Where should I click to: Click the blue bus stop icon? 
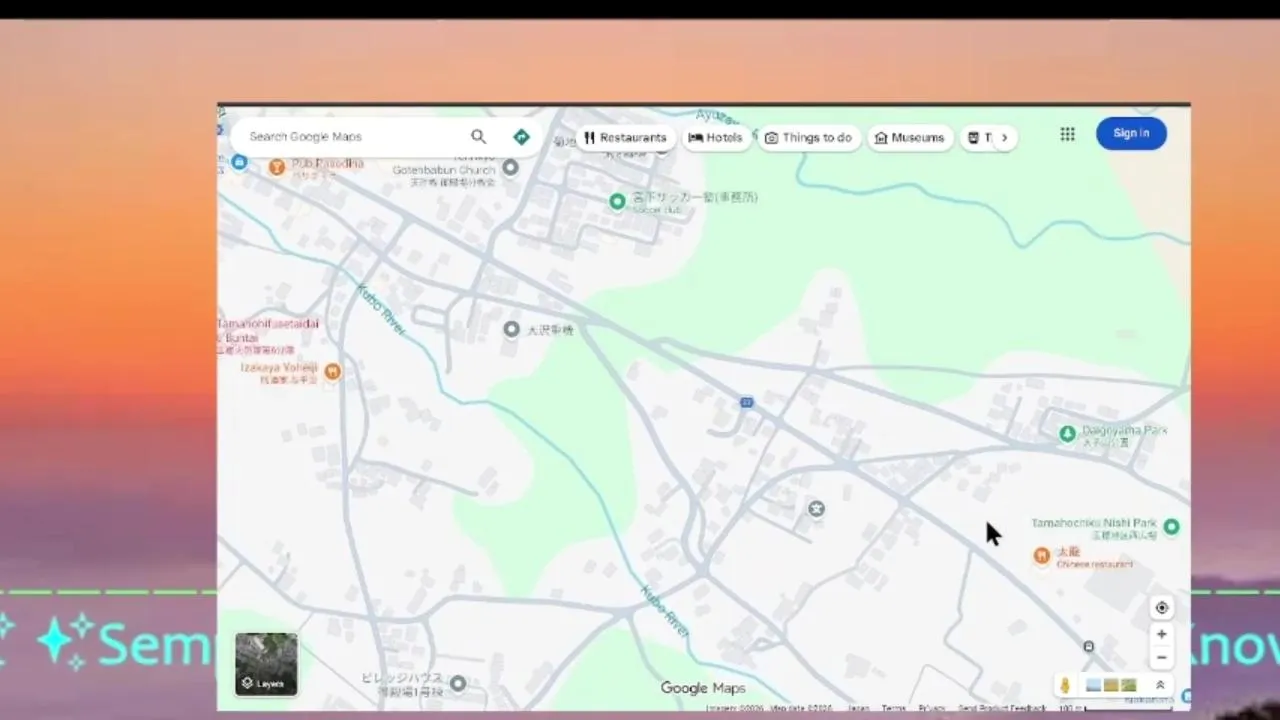pyautogui.click(x=746, y=402)
